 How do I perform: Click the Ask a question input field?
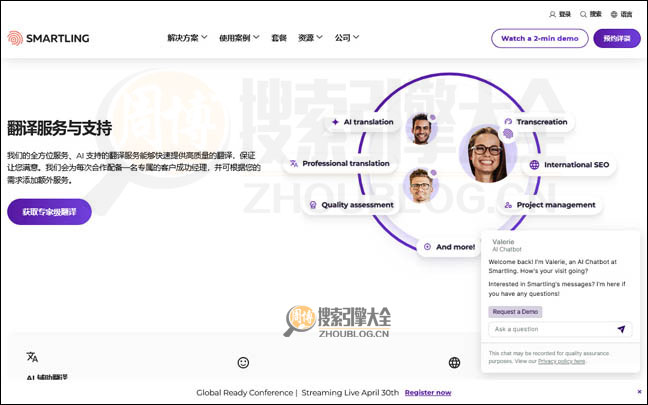coord(560,329)
